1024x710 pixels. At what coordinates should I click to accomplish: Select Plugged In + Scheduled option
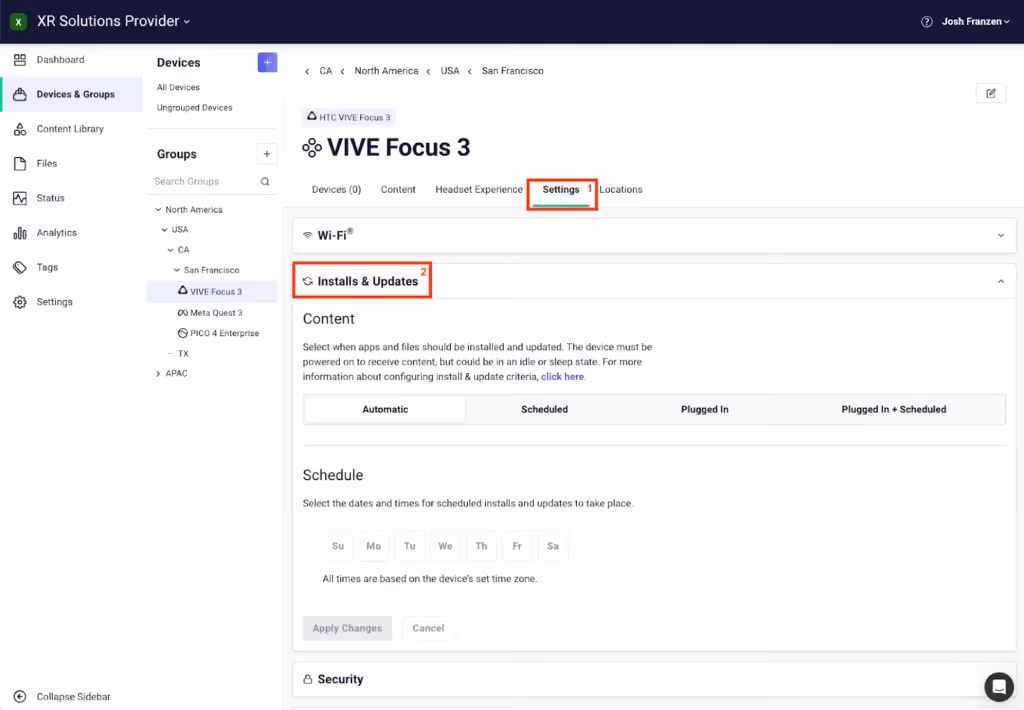[x=893, y=410]
